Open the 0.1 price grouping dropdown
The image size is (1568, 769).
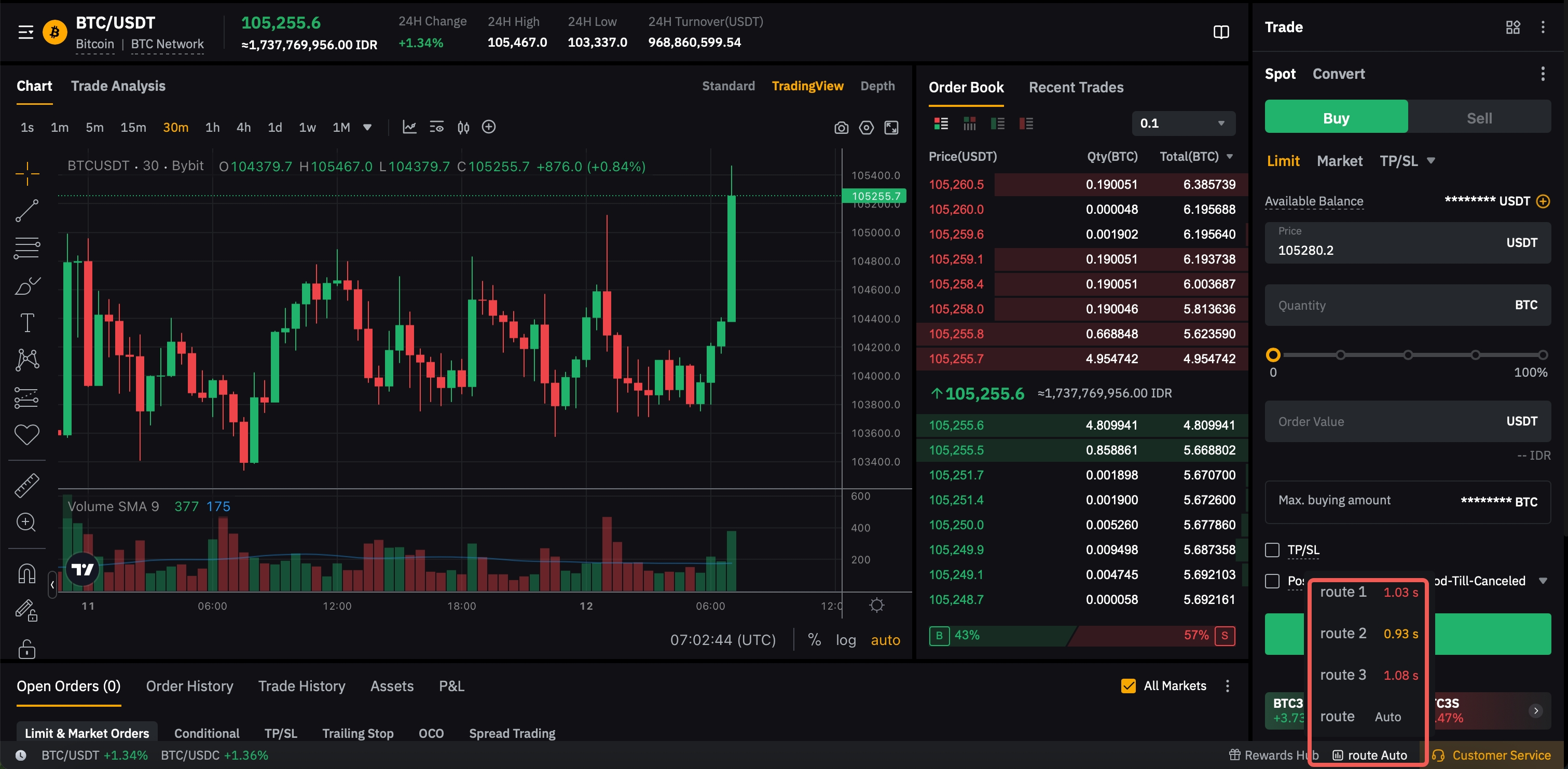tap(1182, 123)
